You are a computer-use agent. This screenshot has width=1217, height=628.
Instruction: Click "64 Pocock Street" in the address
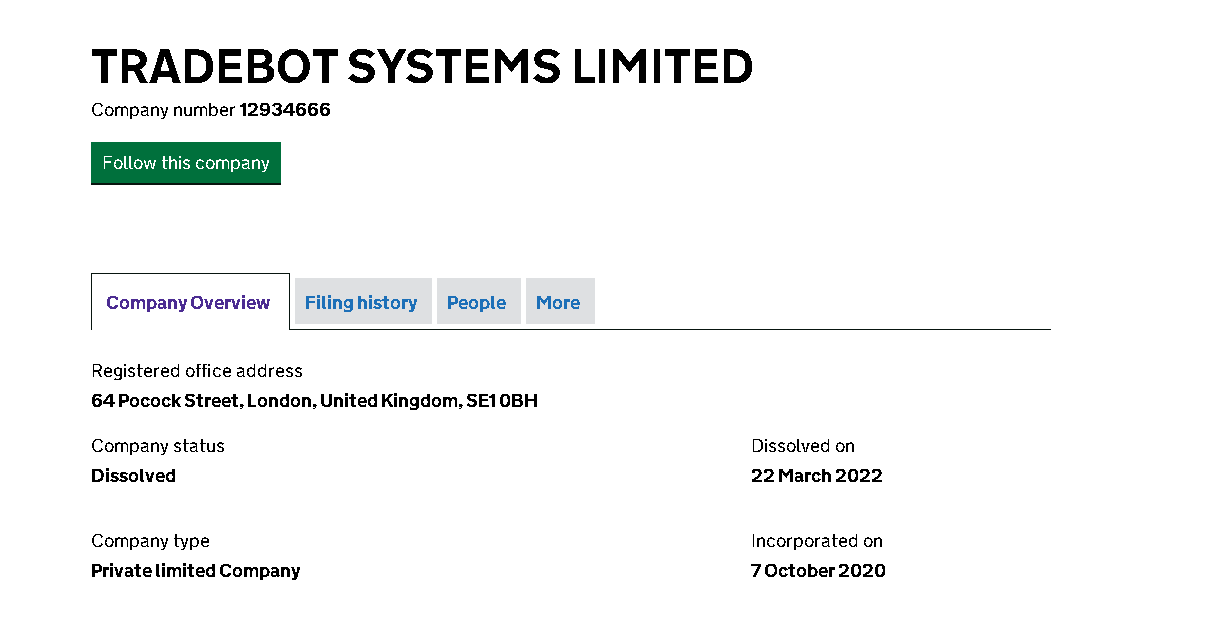click(x=165, y=401)
